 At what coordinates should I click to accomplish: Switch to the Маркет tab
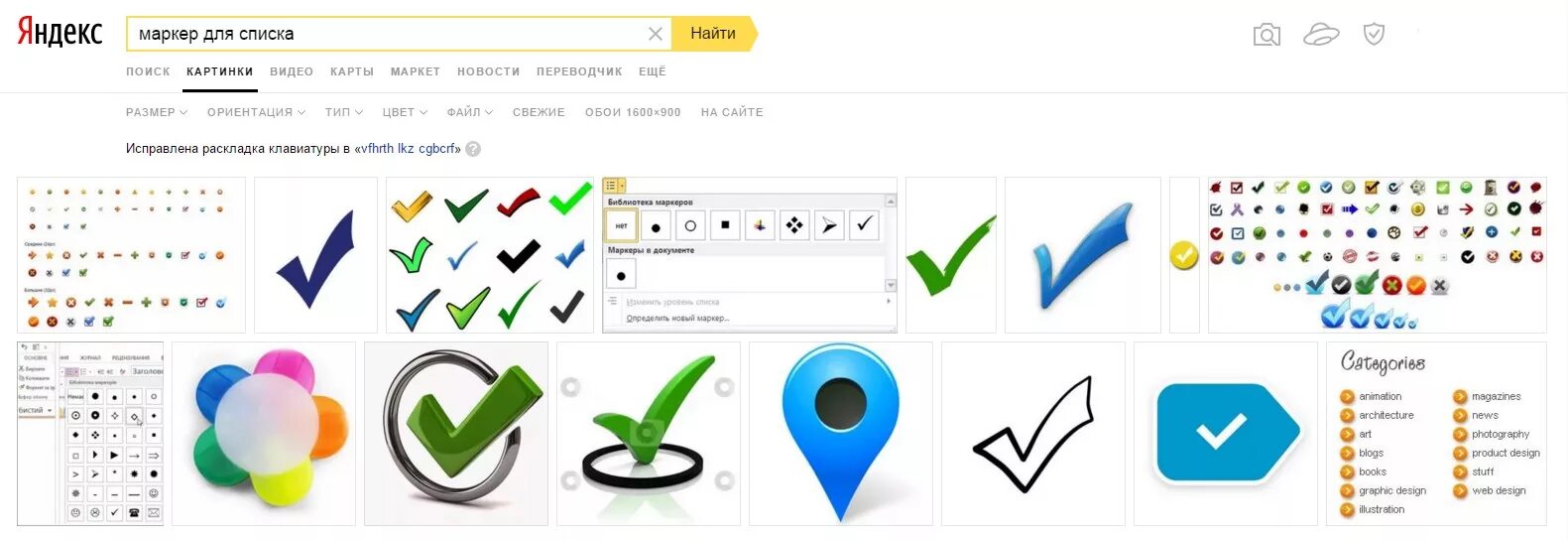[416, 71]
